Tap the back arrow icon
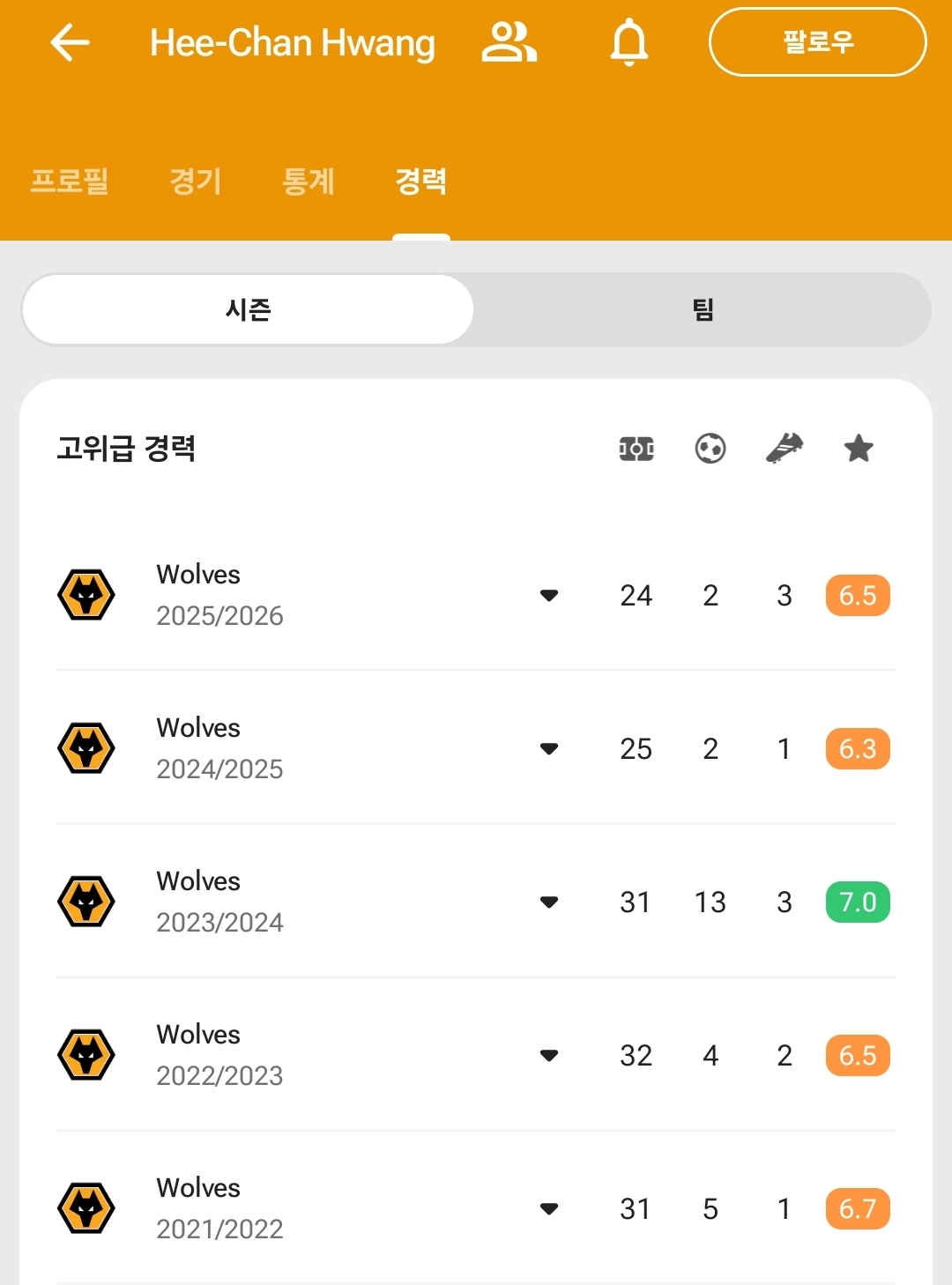The width and height of the screenshot is (952, 1285). pyautogui.click(x=71, y=42)
